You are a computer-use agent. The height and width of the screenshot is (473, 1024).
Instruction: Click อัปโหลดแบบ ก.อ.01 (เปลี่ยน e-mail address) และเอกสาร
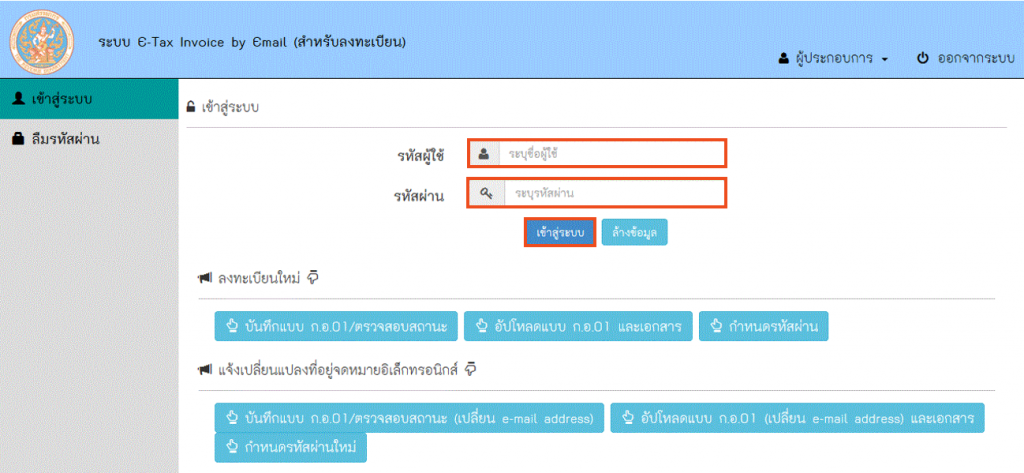tap(797, 417)
